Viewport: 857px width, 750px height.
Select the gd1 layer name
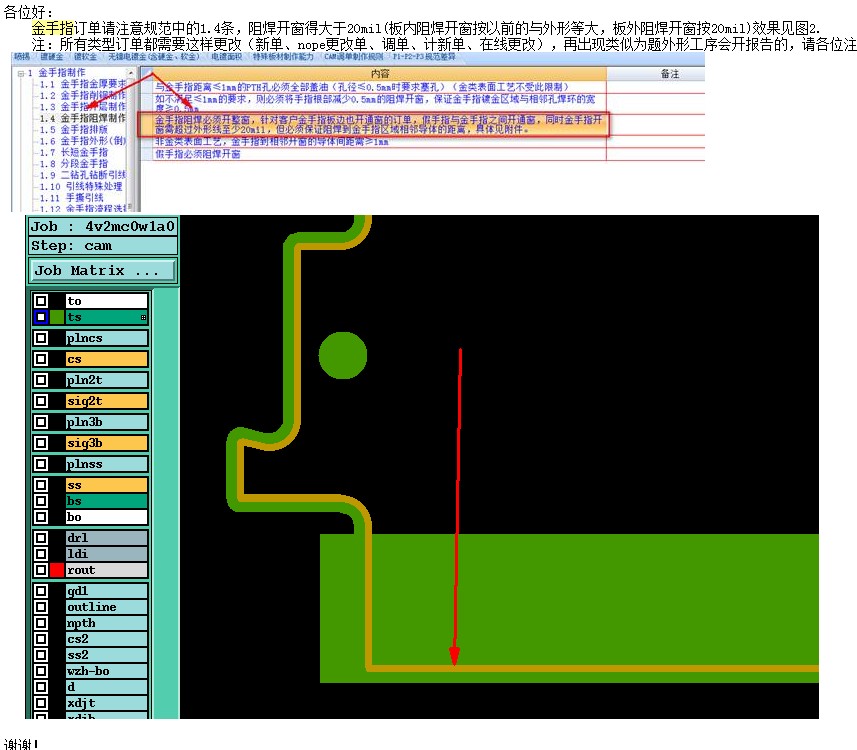tap(107, 591)
